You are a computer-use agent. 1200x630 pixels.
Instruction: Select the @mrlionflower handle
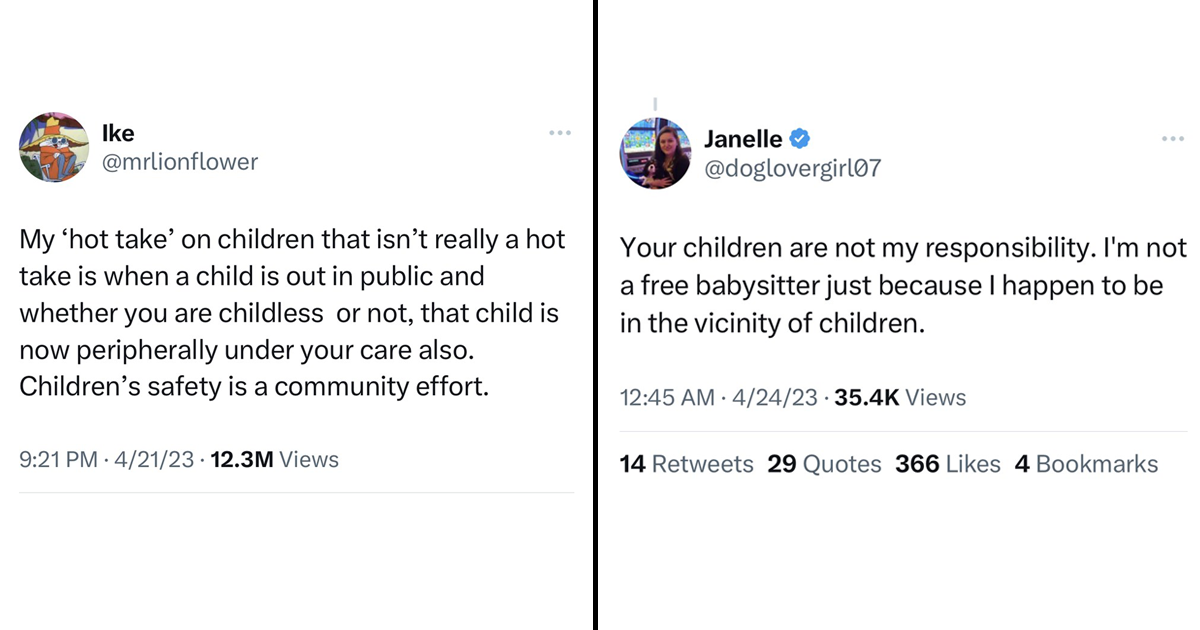click(180, 161)
